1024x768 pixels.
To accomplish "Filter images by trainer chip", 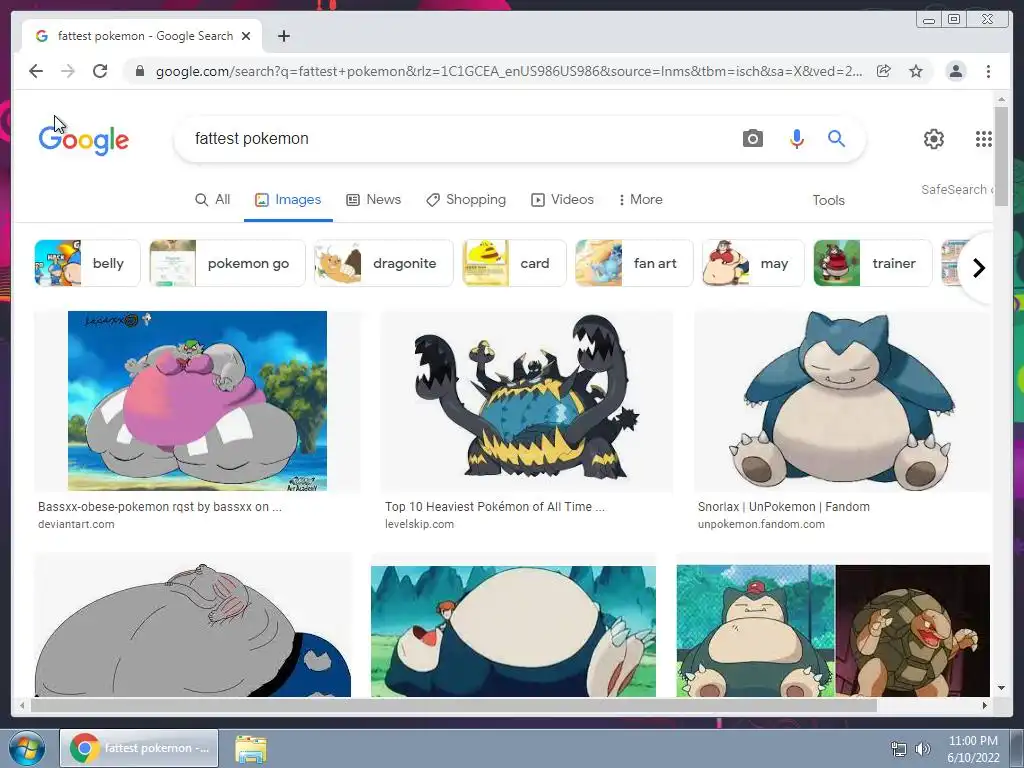I will click(x=873, y=263).
